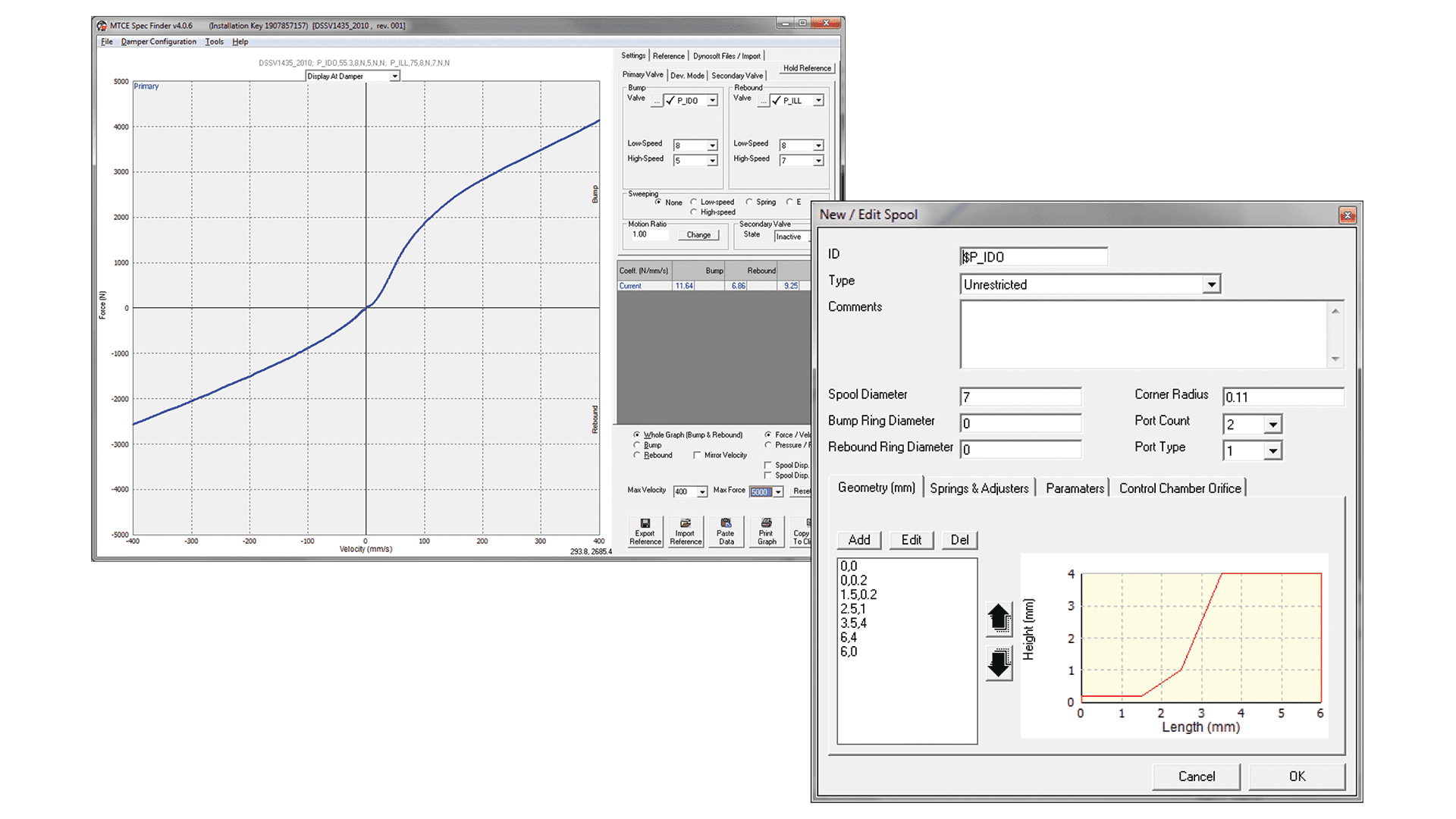The image size is (1456, 819).
Task: Click the Spool Diameter input field
Action: pos(1020,397)
